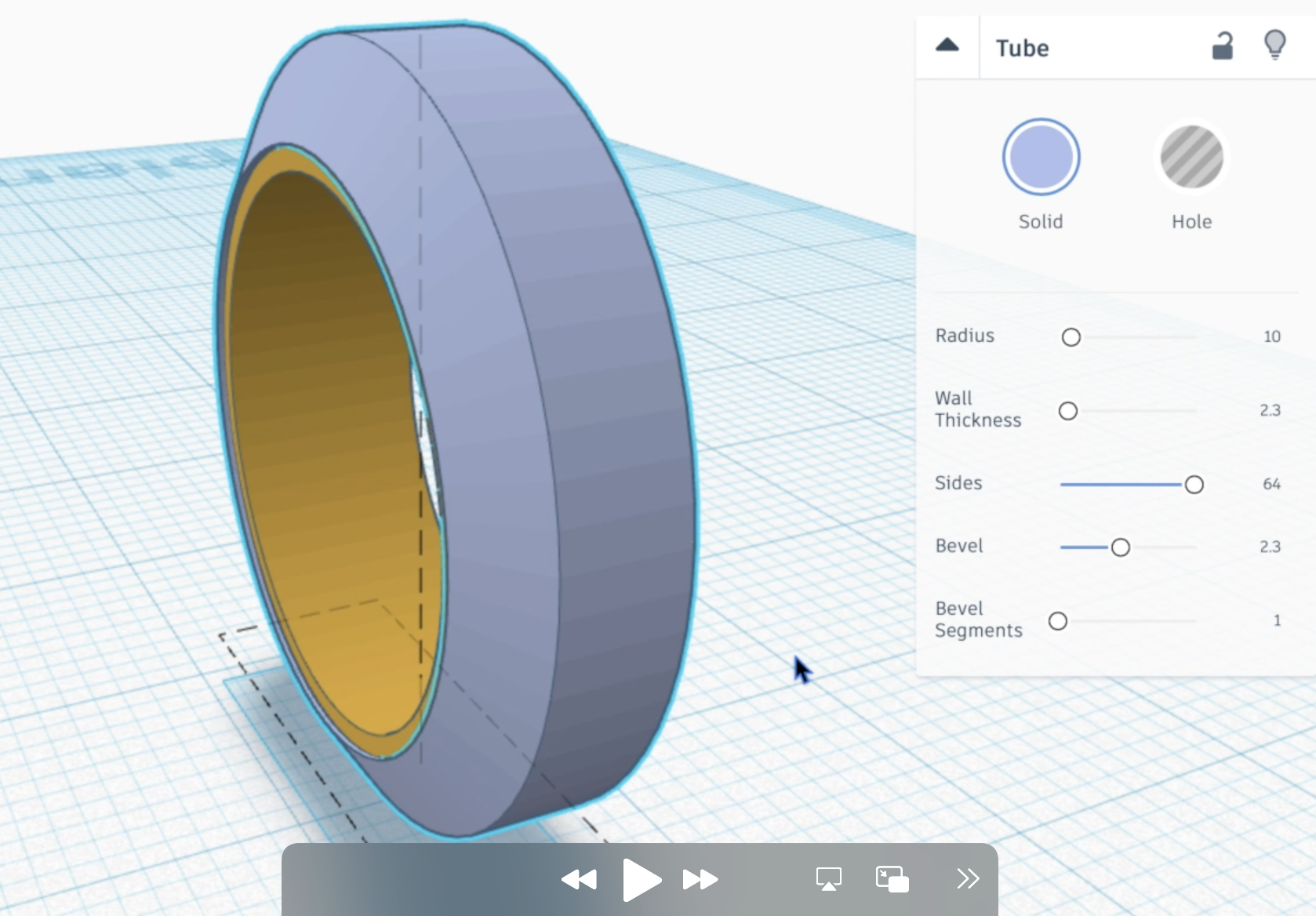
Task: Click the Wall Thickness slider handle
Action: 1068,410
